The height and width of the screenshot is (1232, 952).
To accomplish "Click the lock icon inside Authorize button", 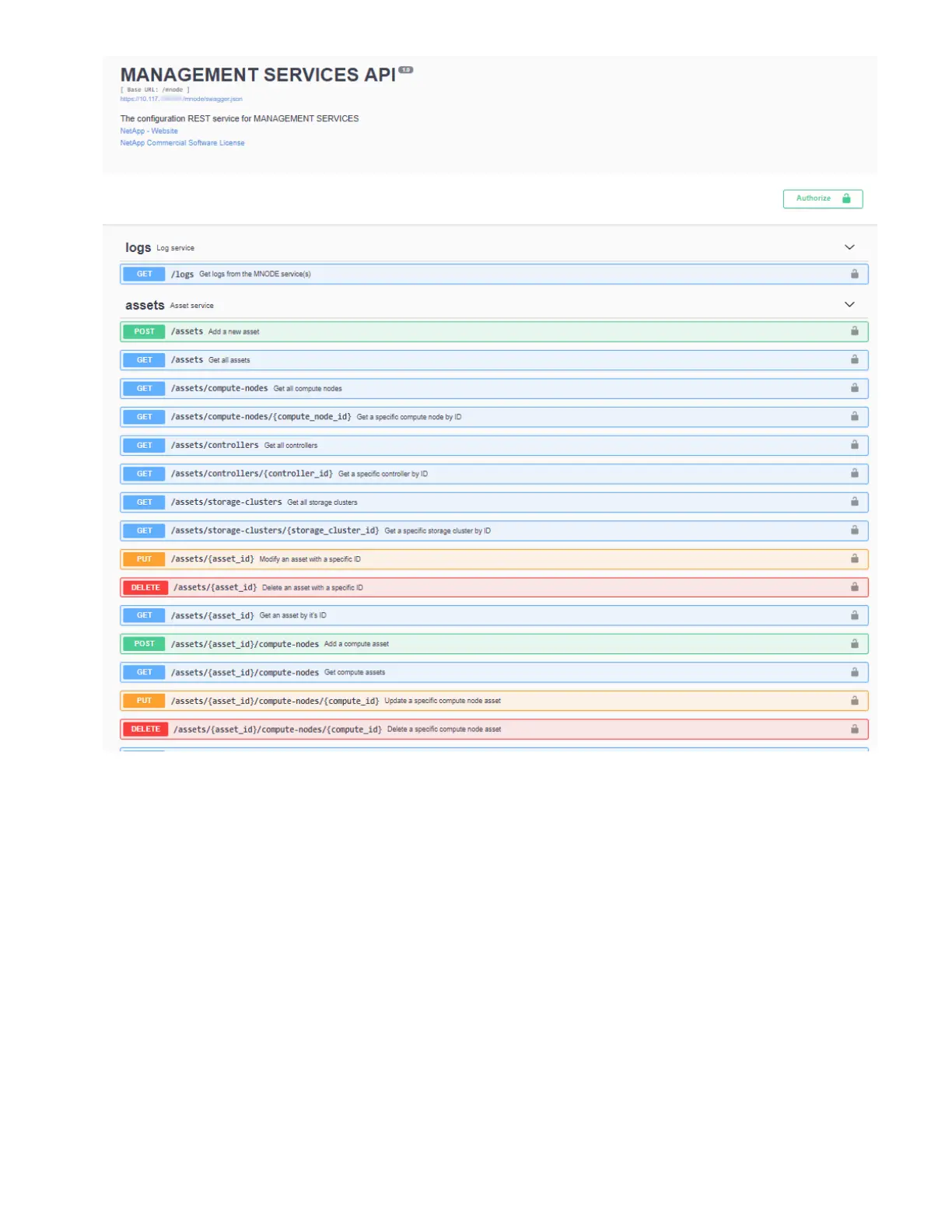I will pyautogui.click(x=846, y=198).
